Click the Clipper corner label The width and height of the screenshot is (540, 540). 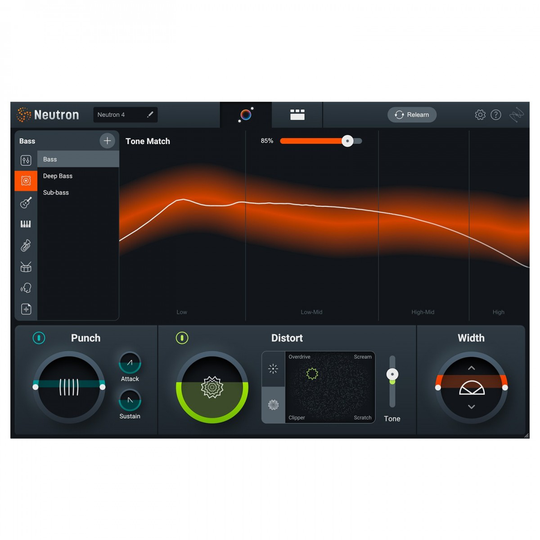pyautogui.click(x=297, y=417)
